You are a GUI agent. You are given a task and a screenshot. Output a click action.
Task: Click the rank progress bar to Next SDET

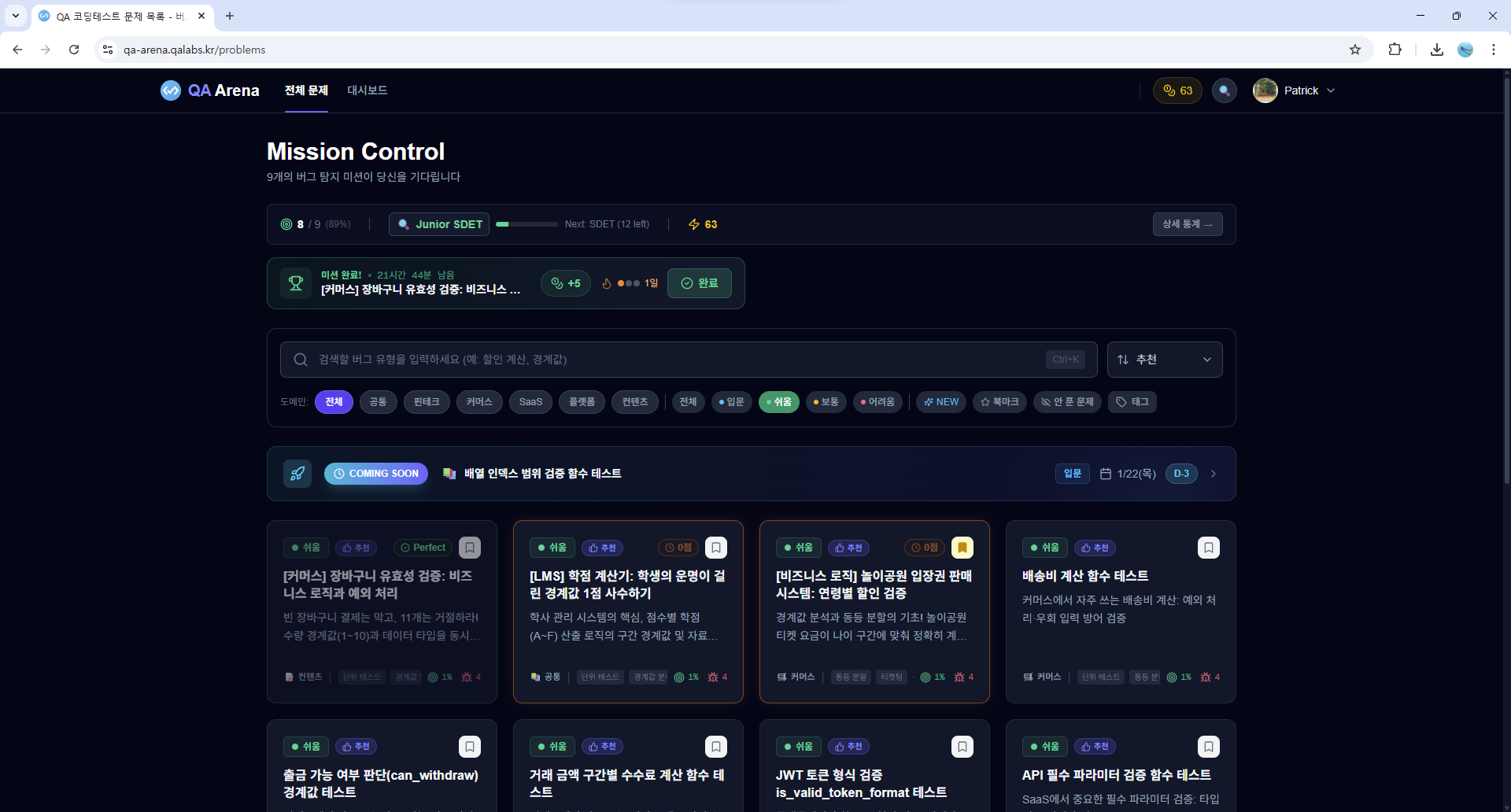tap(526, 224)
